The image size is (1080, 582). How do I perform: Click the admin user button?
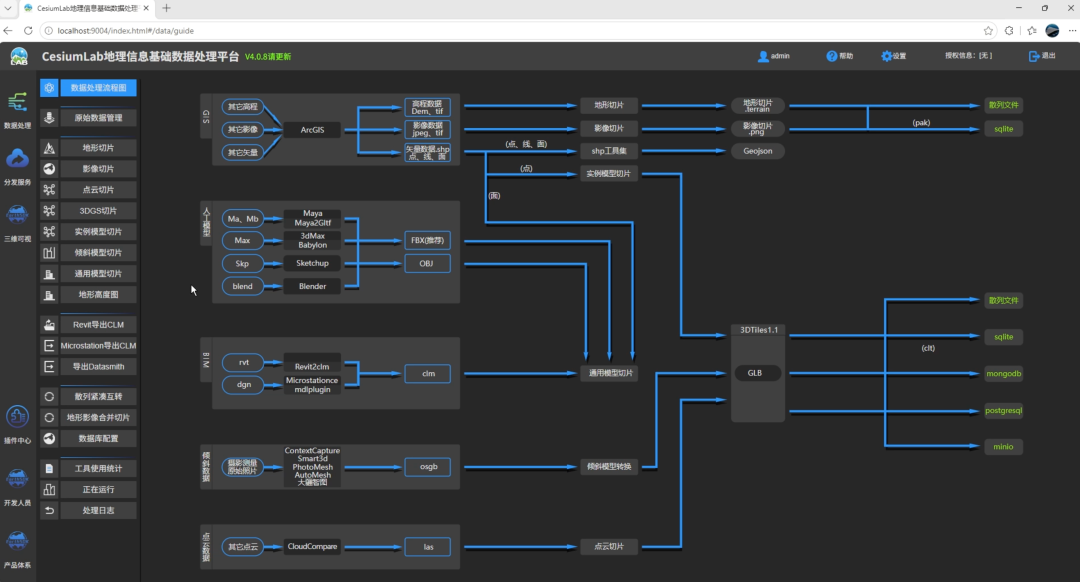(x=773, y=56)
